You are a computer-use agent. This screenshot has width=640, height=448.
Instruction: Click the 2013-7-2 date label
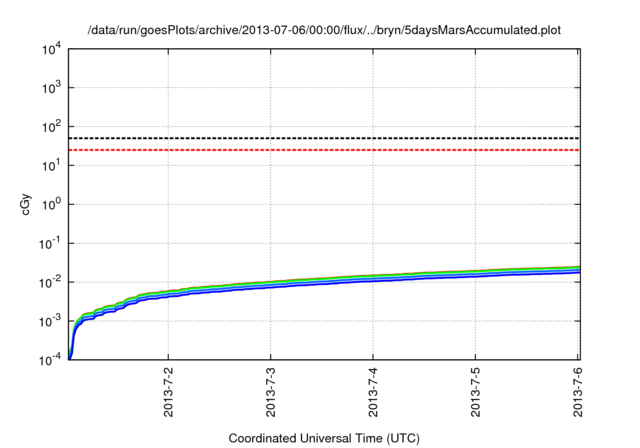point(168,392)
